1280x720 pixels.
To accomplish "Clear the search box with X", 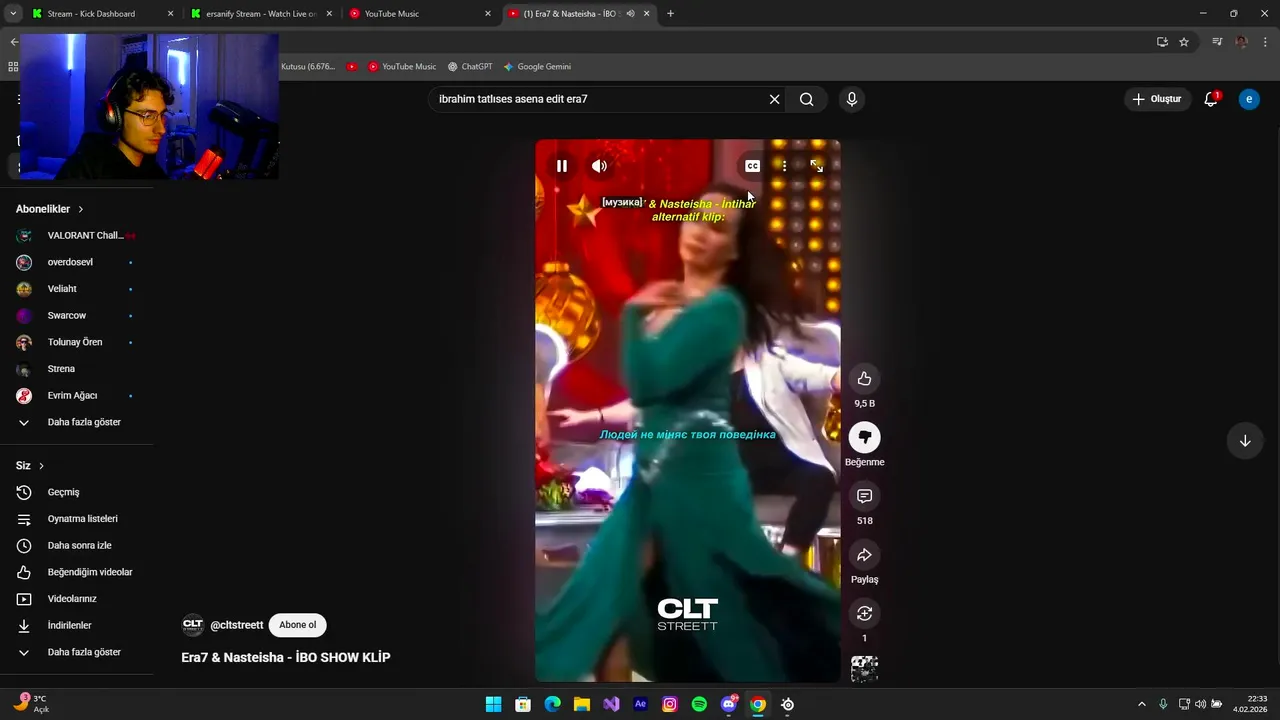I will (774, 99).
